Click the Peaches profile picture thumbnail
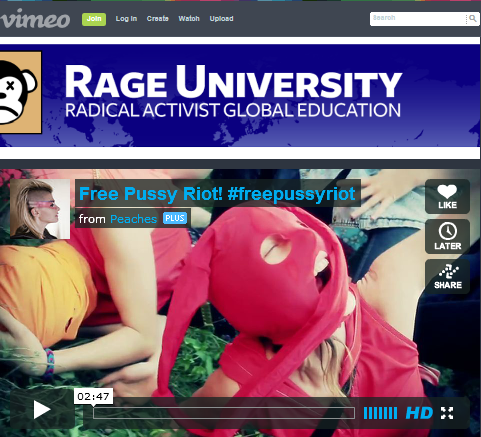Image resolution: width=481 pixels, height=437 pixels. (40, 209)
